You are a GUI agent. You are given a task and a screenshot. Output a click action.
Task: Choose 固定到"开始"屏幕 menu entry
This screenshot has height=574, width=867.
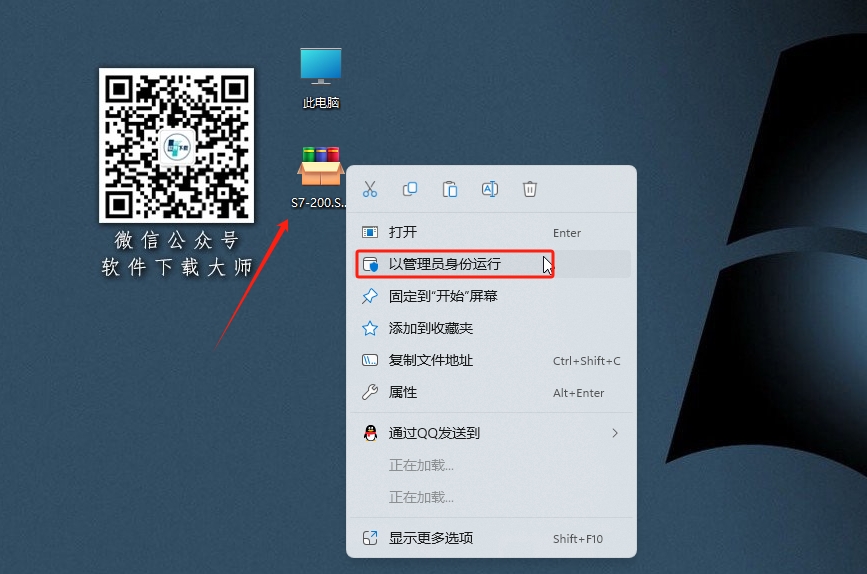[492, 296]
